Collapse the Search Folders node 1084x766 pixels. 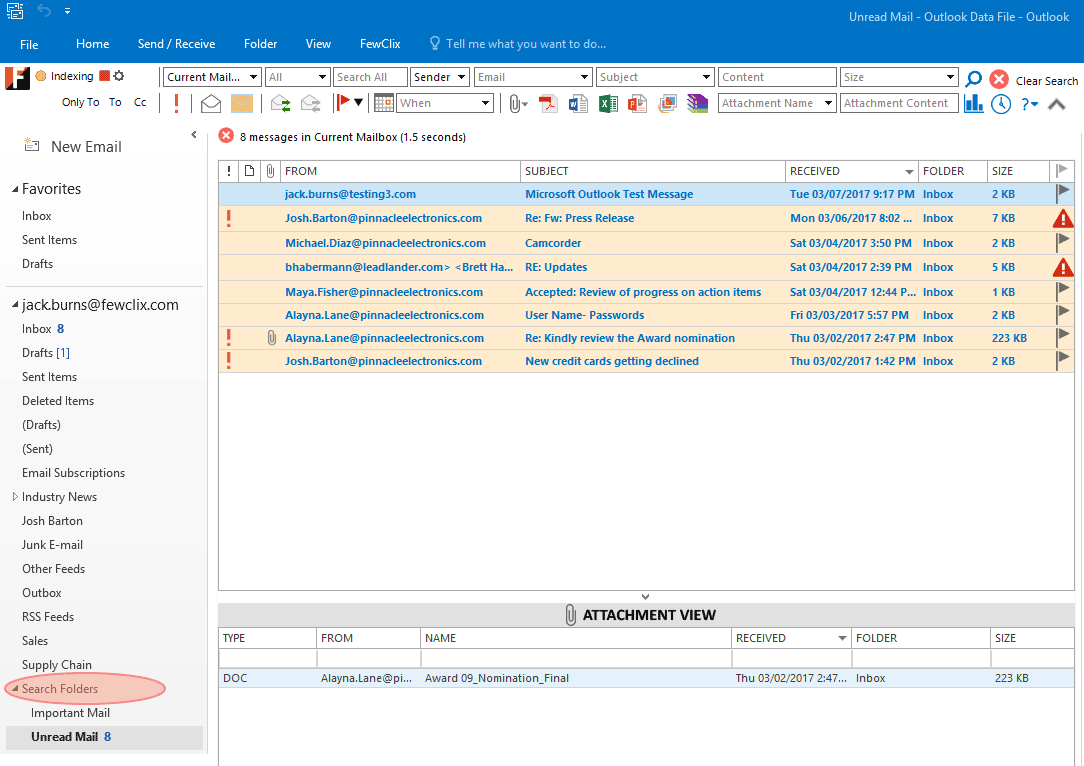[15, 689]
